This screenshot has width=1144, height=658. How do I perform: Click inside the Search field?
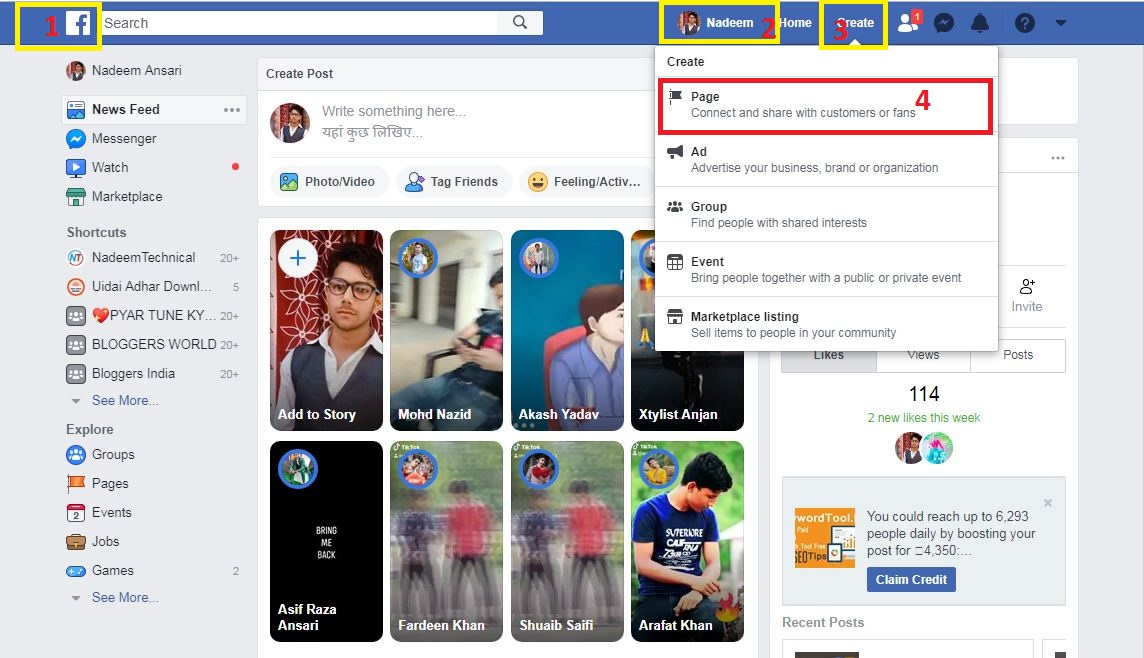pyautogui.click(x=299, y=23)
